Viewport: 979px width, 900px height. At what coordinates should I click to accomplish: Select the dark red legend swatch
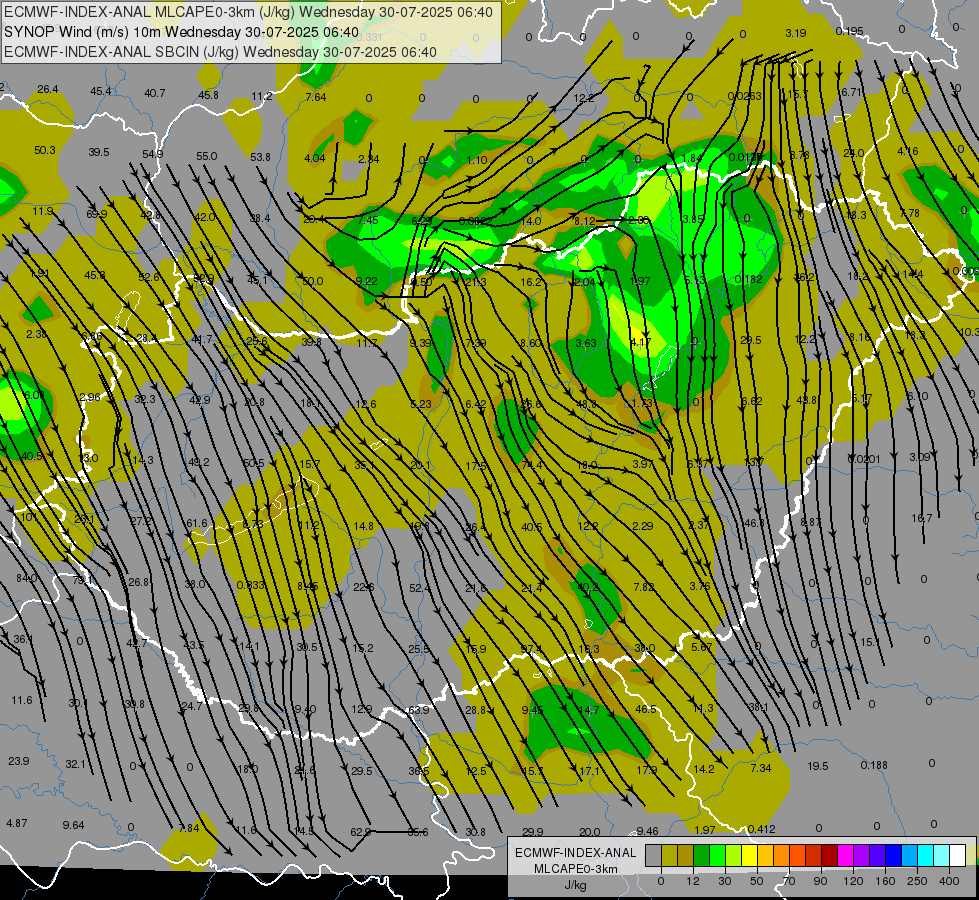(x=829, y=855)
